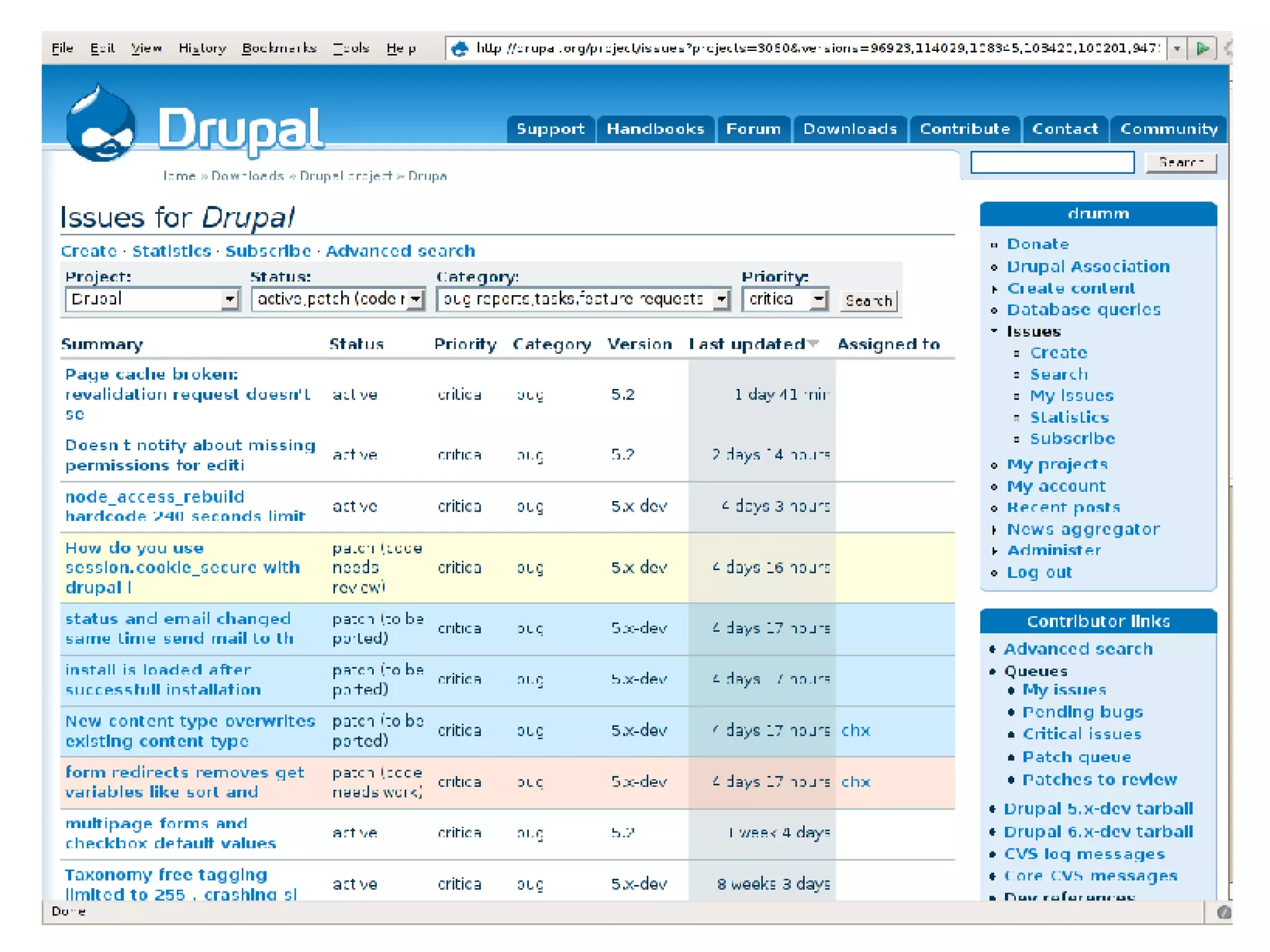Expand the Administer sidebar item

point(995,551)
